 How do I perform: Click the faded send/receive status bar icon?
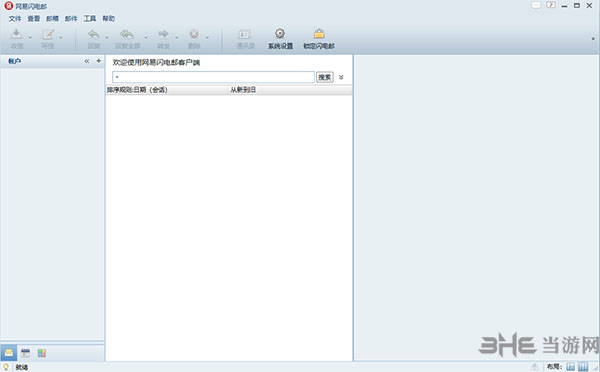click(x=535, y=367)
